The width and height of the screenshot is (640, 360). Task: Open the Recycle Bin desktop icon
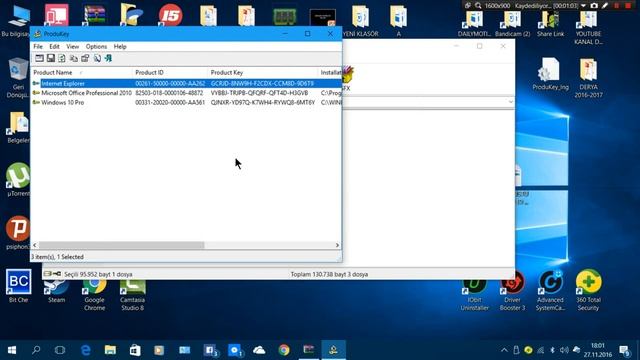pyautogui.click(x=18, y=78)
